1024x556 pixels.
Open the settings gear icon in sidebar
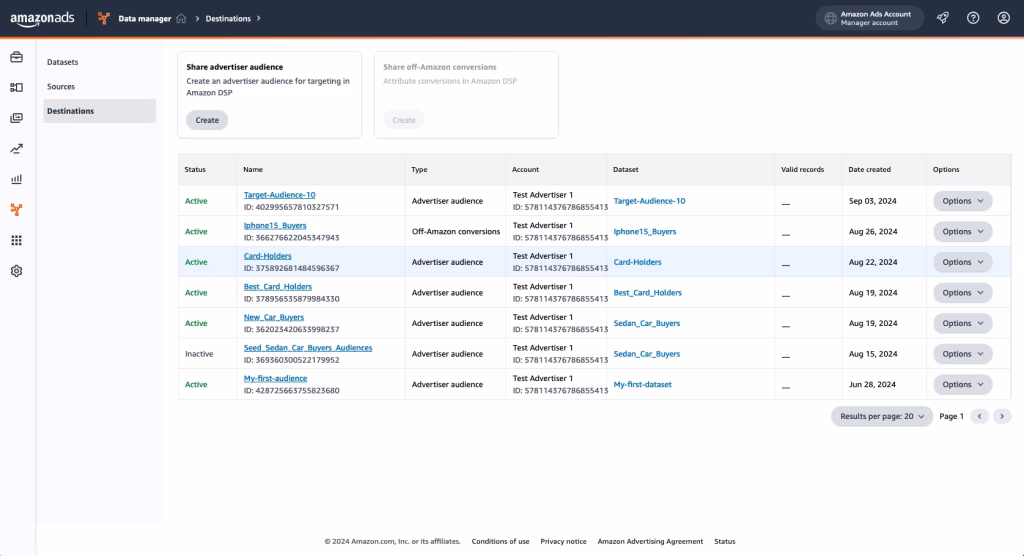coord(16,271)
